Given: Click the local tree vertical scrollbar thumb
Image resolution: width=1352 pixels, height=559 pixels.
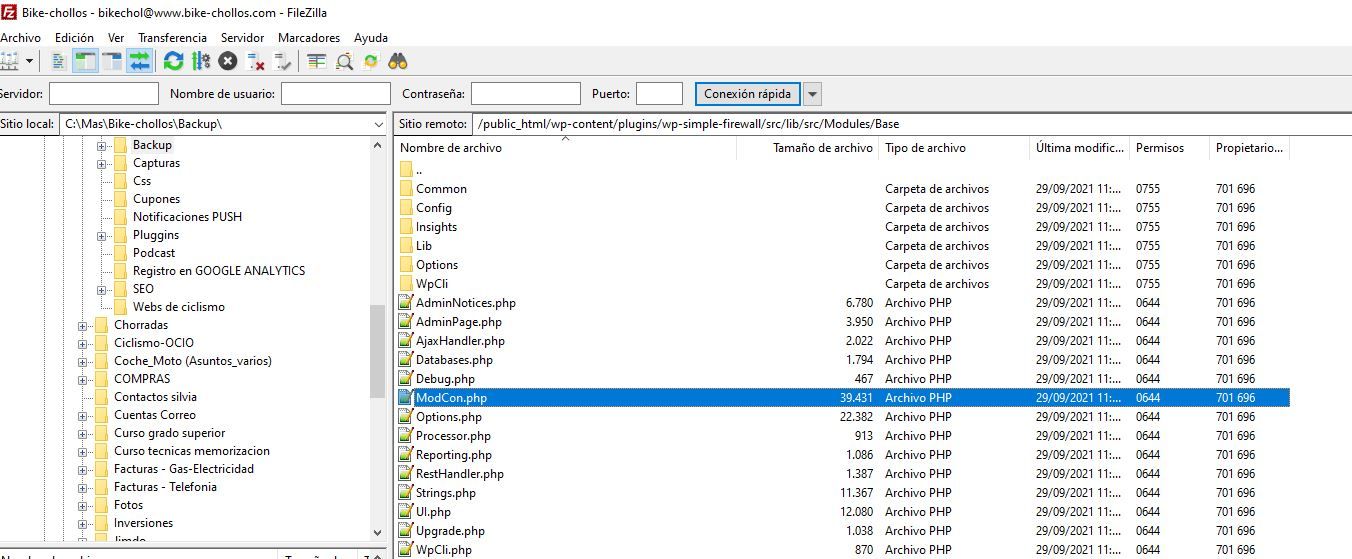Looking at the screenshot, I should [x=377, y=351].
